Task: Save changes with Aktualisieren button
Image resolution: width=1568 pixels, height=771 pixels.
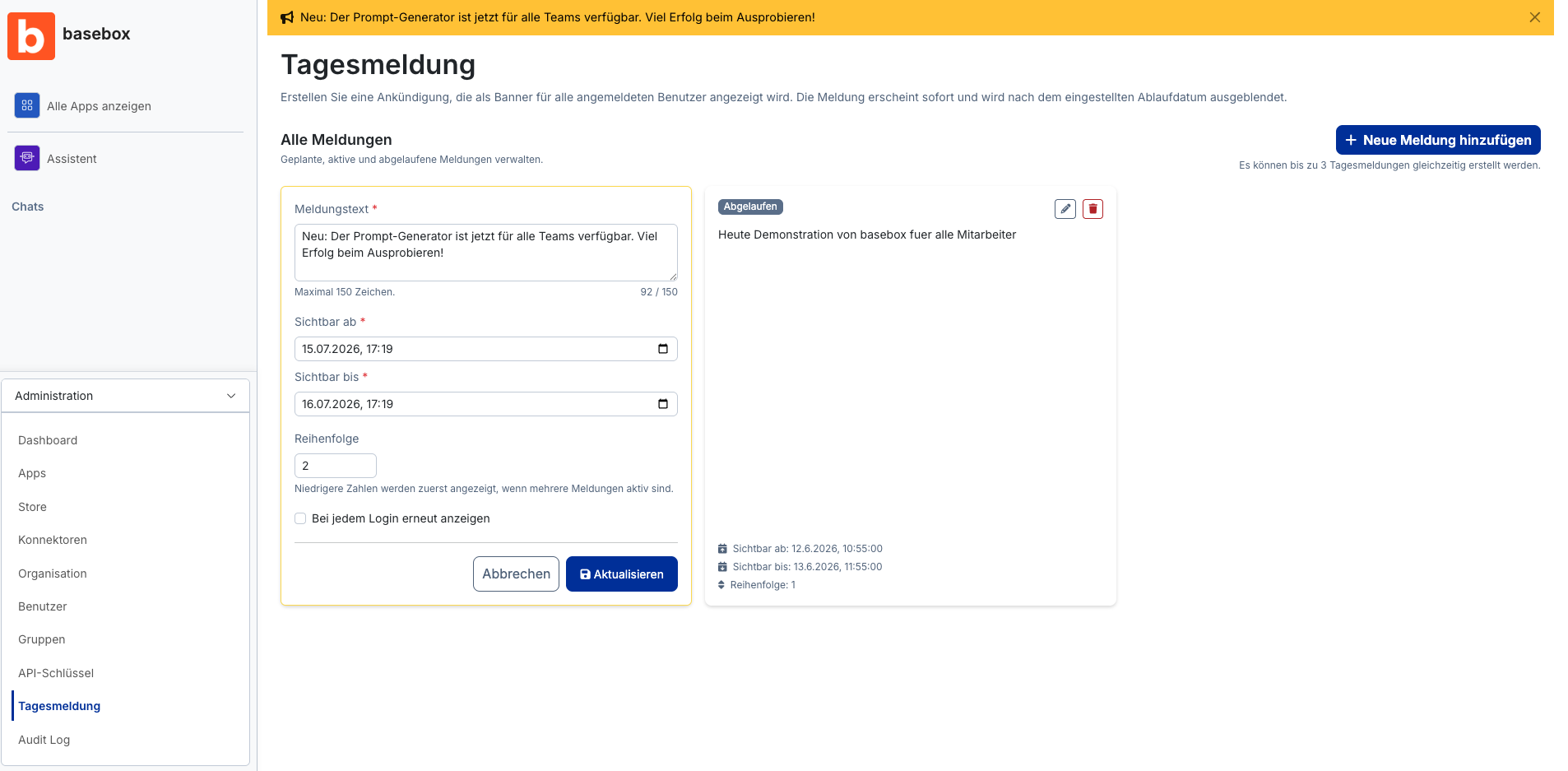Action: pyautogui.click(x=622, y=574)
